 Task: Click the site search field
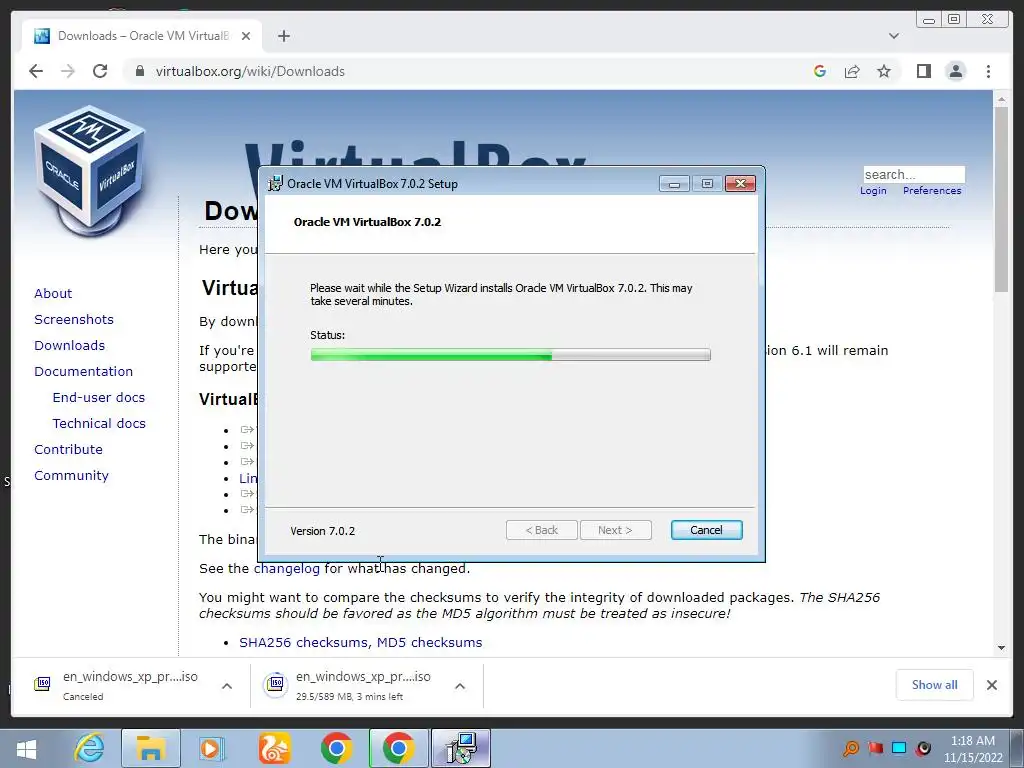pos(914,174)
